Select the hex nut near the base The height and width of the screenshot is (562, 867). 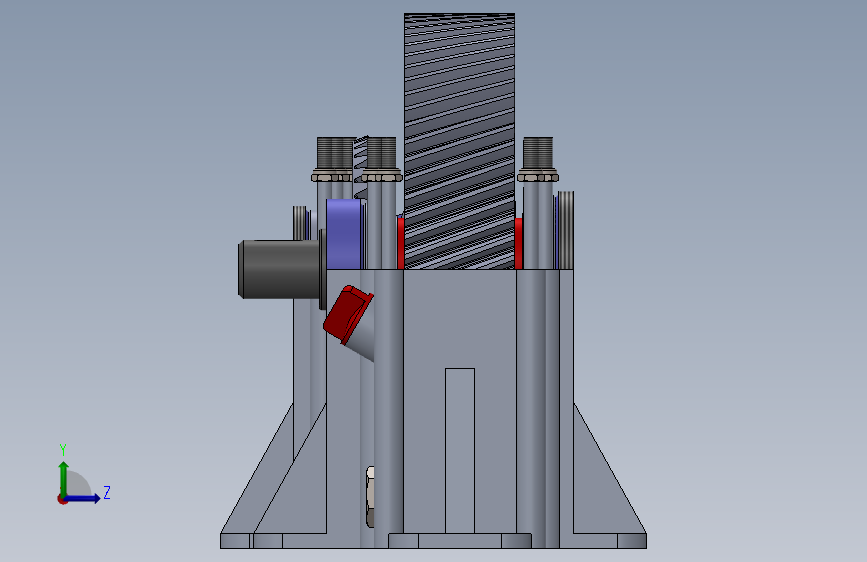[370, 497]
